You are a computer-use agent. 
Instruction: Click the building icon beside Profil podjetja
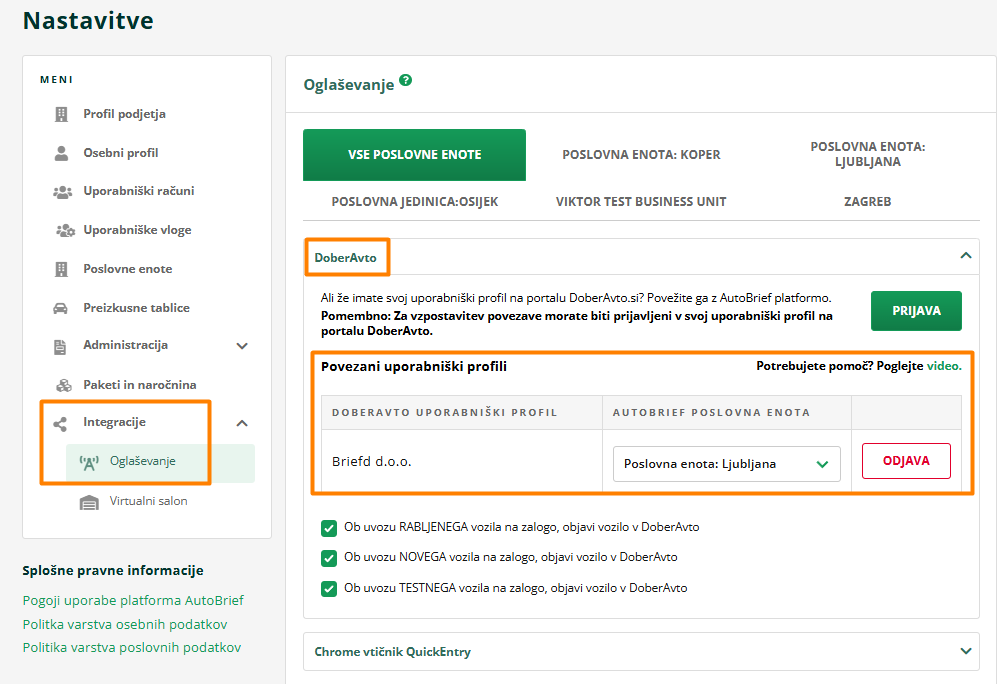click(x=61, y=114)
